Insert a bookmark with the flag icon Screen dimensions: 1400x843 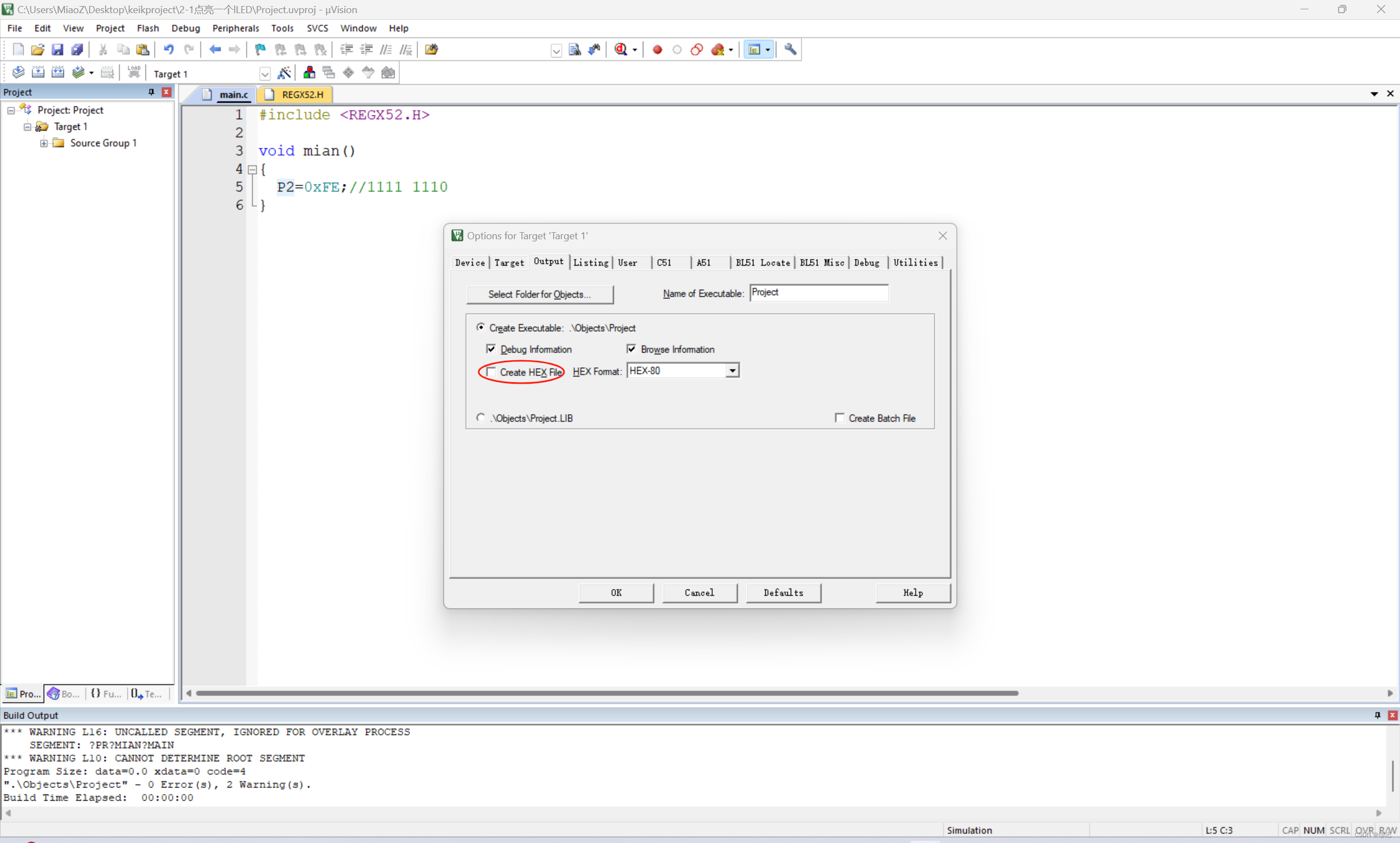pyautogui.click(x=260, y=49)
